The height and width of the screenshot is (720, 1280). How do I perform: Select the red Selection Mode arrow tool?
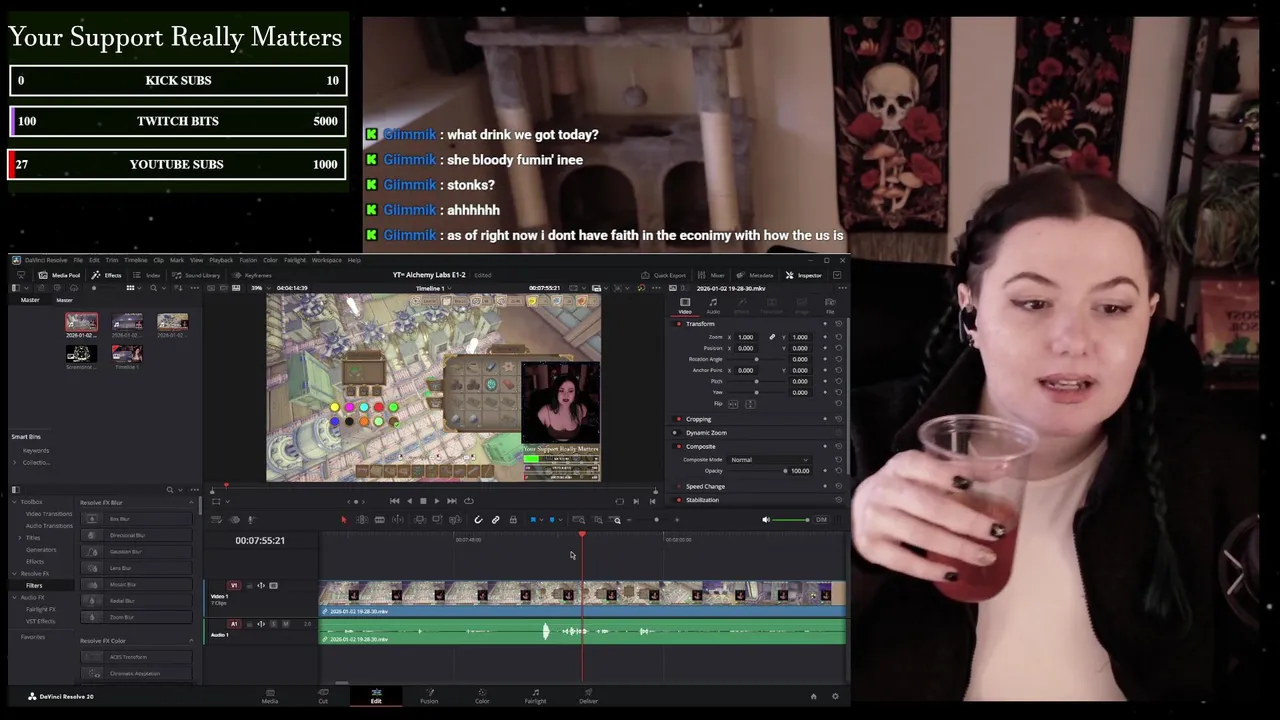[x=344, y=520]
